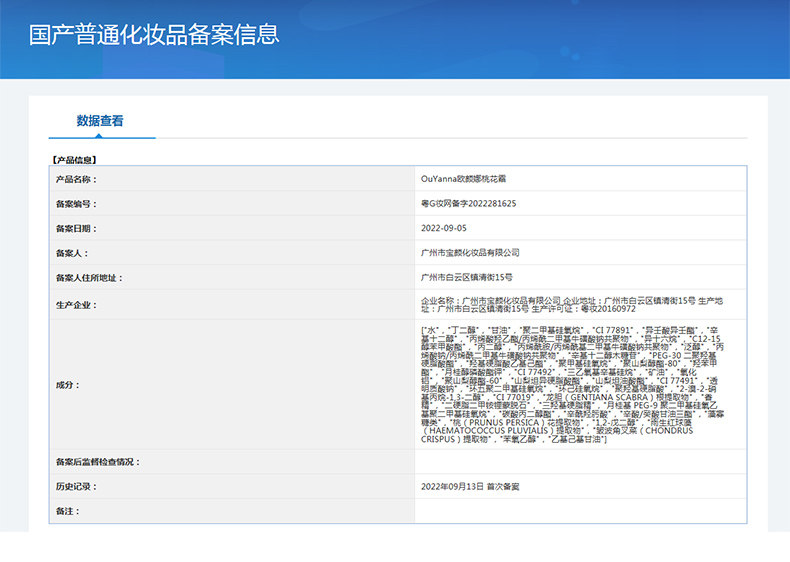Select filing number 粤G妆网备字2022281625
The image size is (790, 562).
469,203
